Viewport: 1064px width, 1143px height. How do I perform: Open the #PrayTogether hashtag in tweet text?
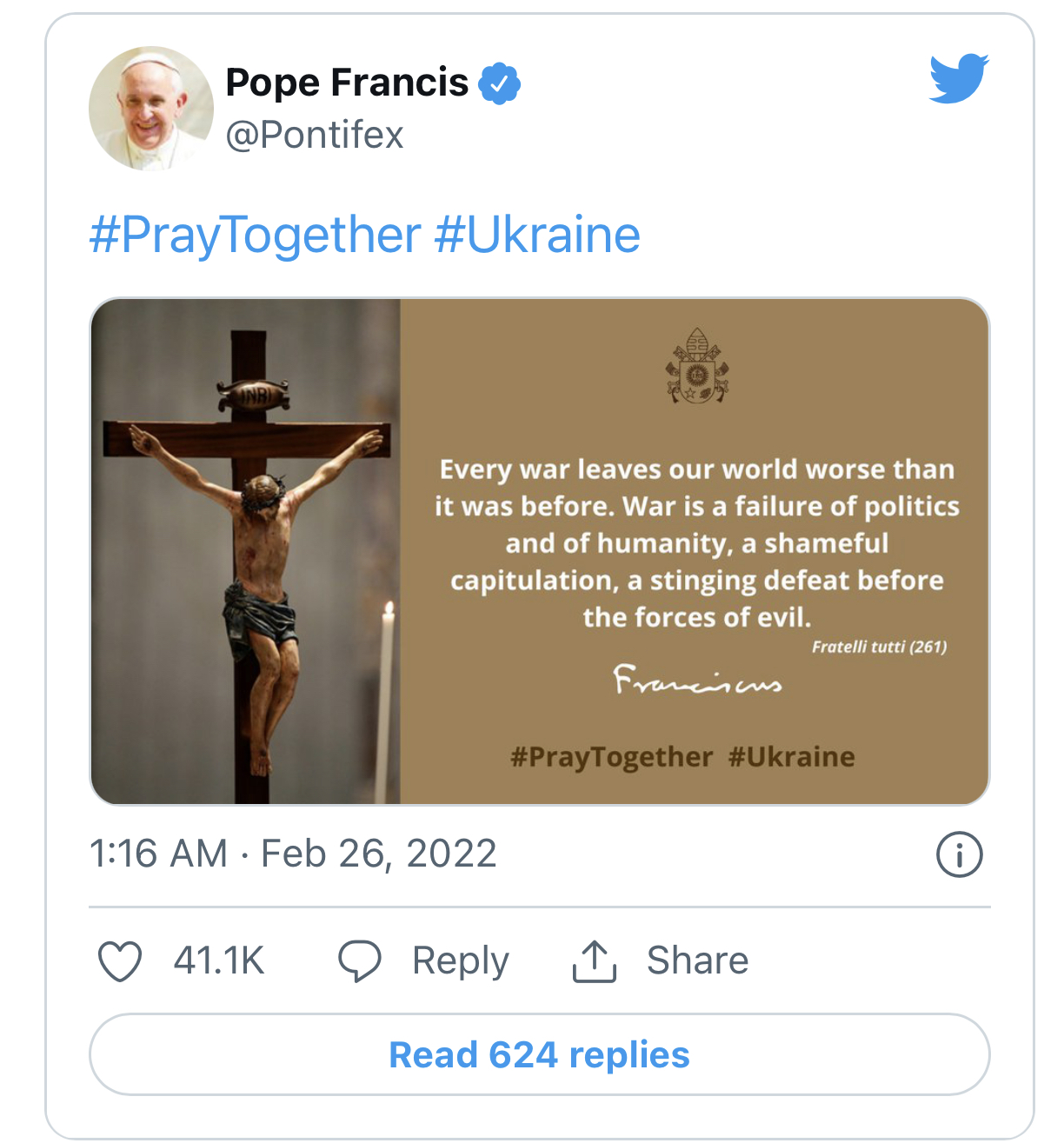tap(255, 236)
